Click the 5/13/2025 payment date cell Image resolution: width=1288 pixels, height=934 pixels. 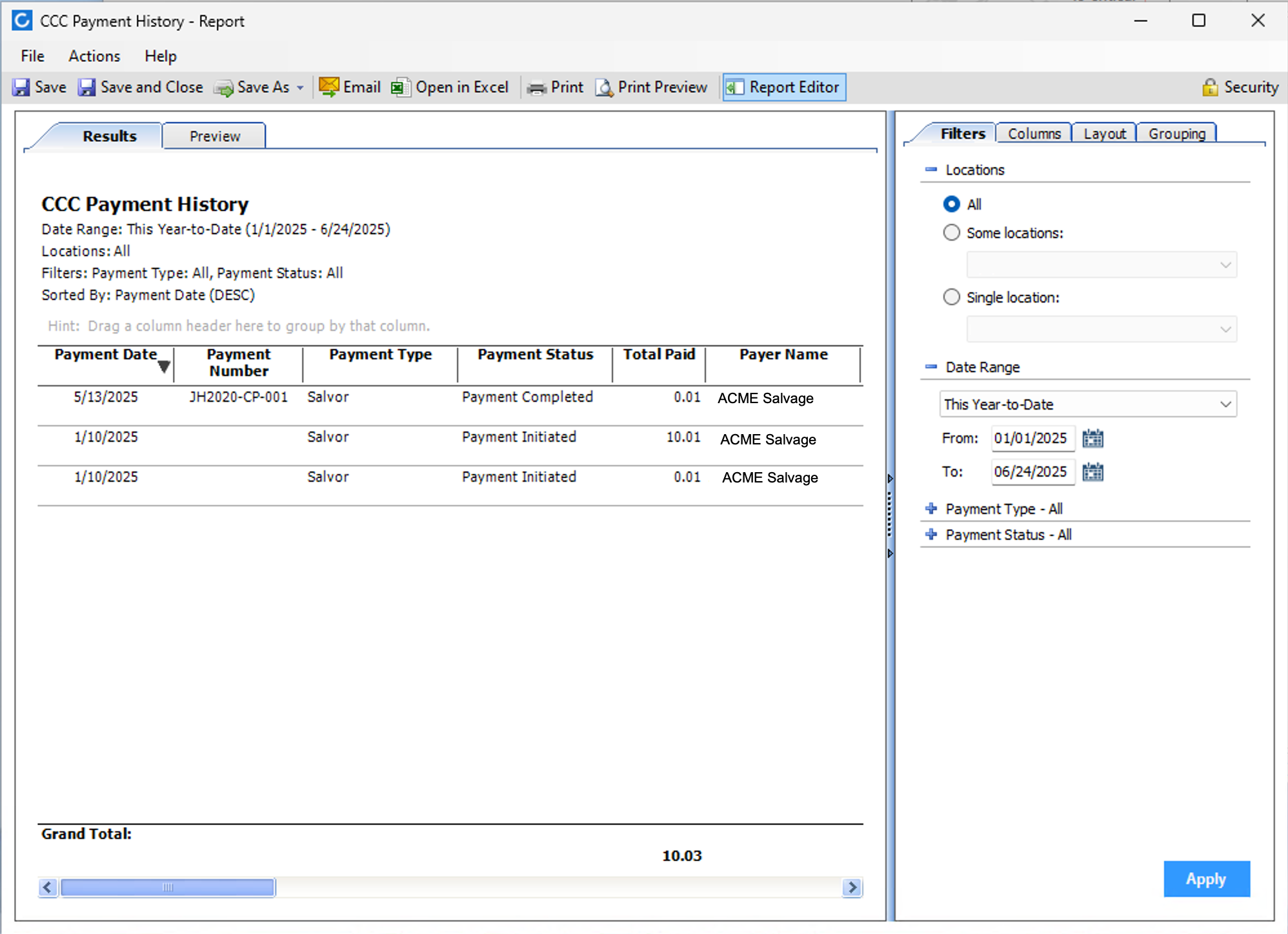[106, 397]
